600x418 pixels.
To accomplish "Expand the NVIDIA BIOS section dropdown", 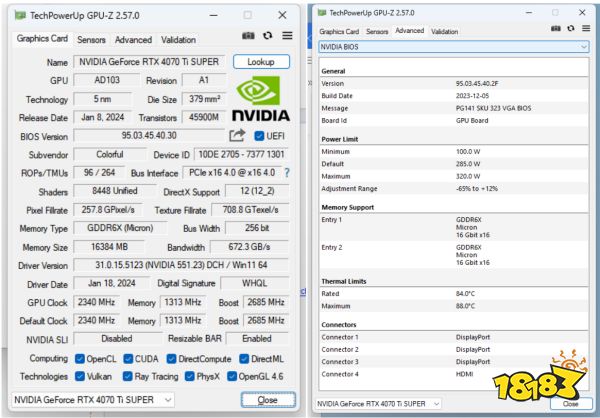I will pyautogui.click(x=454, y=47).
